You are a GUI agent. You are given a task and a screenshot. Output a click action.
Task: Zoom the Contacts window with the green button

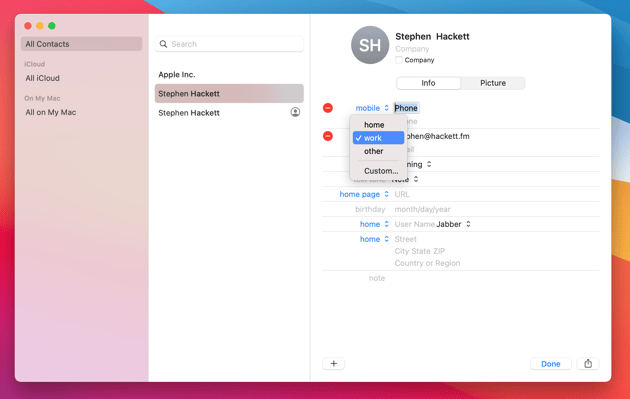point(52,26)
